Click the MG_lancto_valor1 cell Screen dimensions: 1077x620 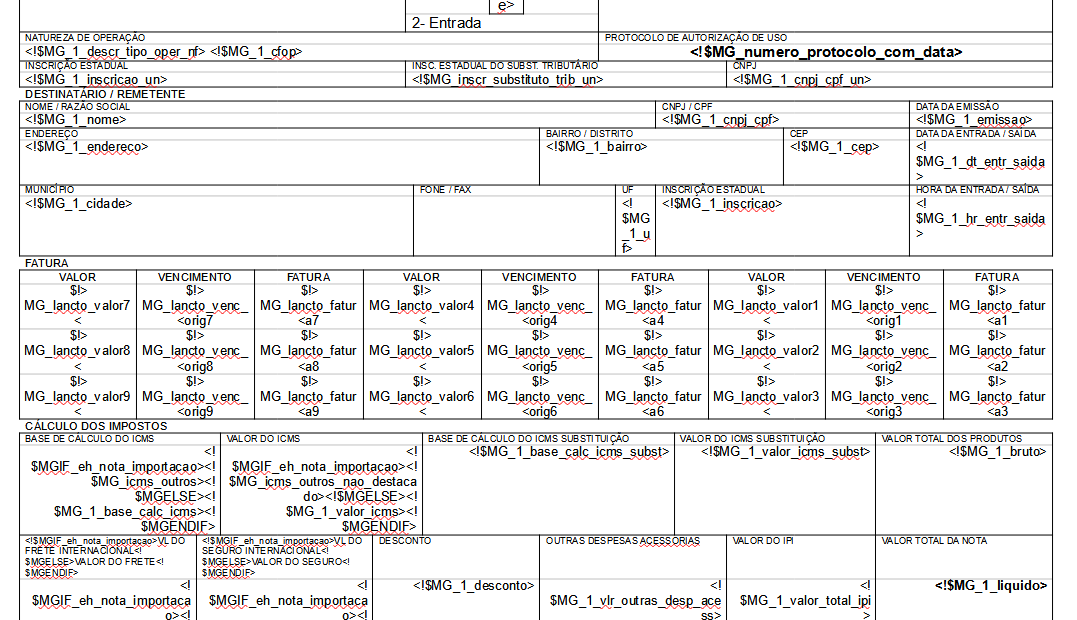click(766, 306)
